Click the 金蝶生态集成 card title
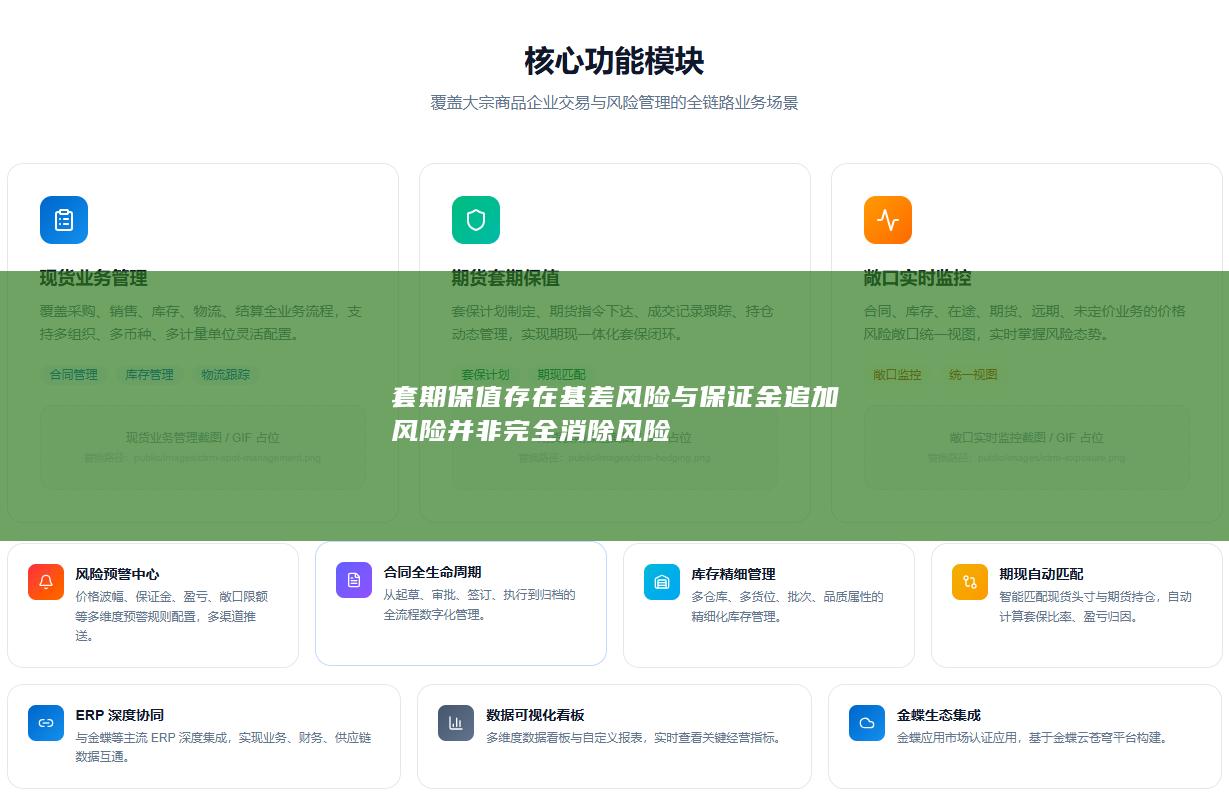 pos(939,715)
